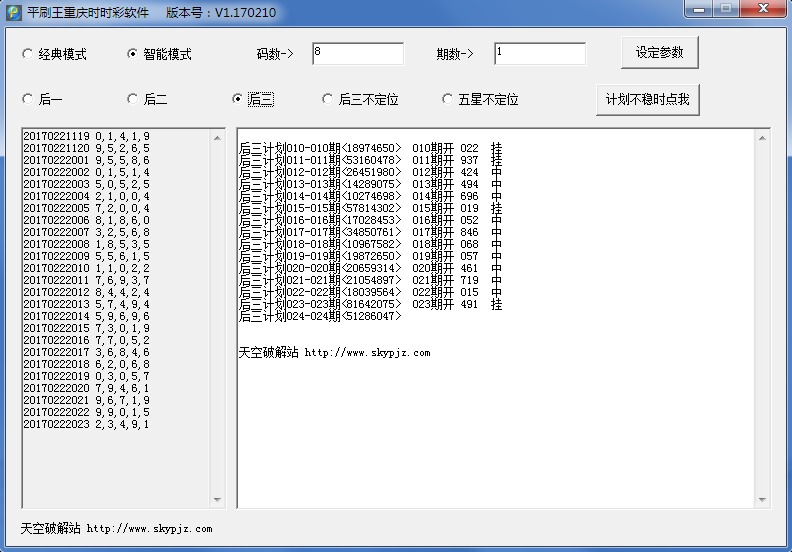Click the app icon in title bar
Image resolution: width=792 pixels, height=552 pixels.
pyautogui.click(x=14, y=11)
